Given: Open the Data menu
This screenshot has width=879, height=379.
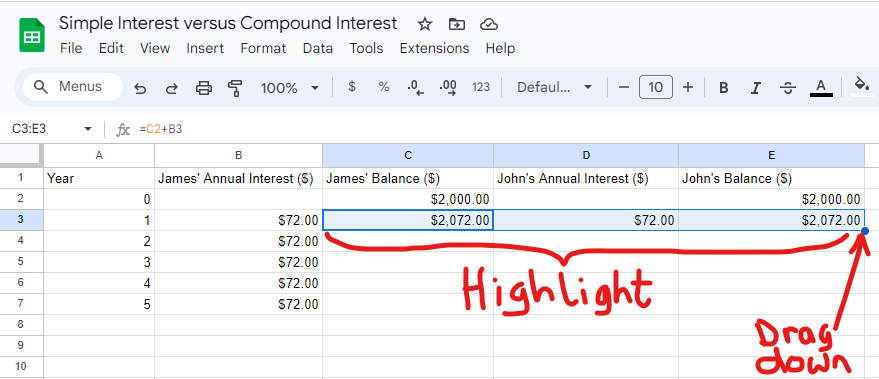Looking at the screenshot, I should coord(317,49).
